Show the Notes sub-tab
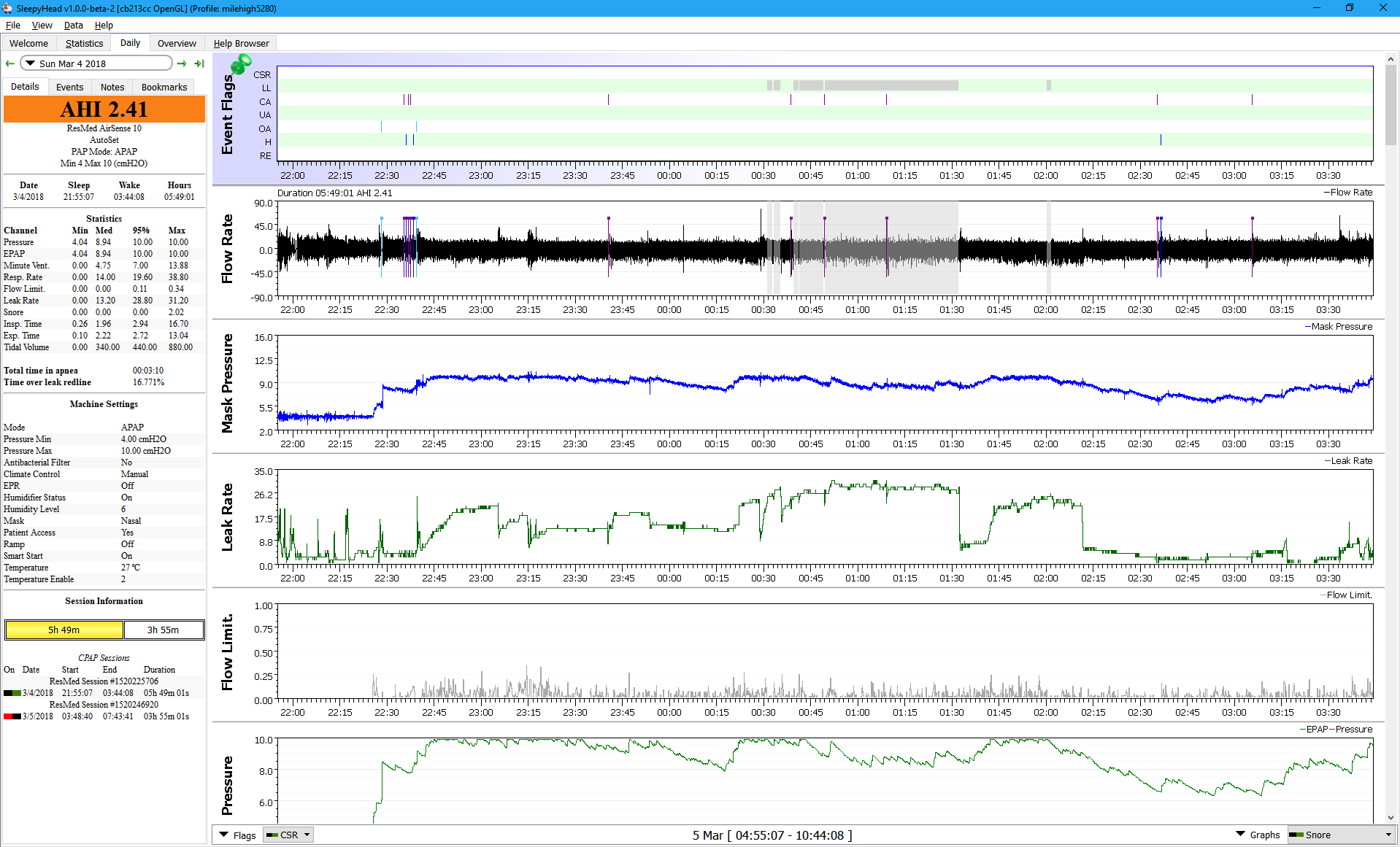Screen dimensions: 1400x847 pos(112,87)
